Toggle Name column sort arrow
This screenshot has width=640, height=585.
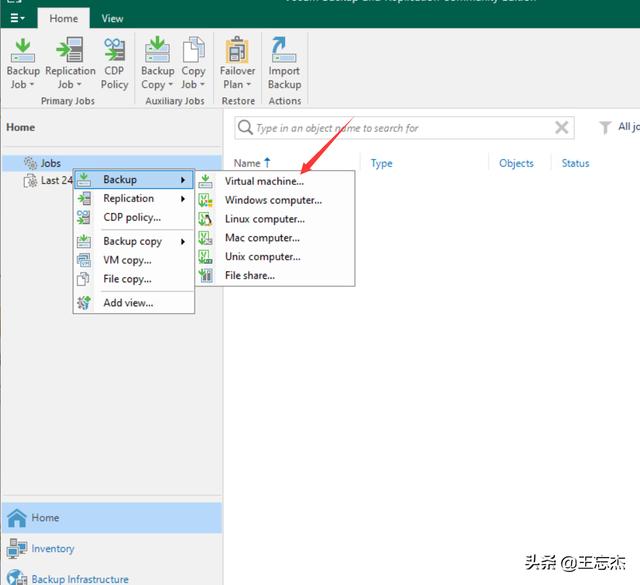coord(267,162)
